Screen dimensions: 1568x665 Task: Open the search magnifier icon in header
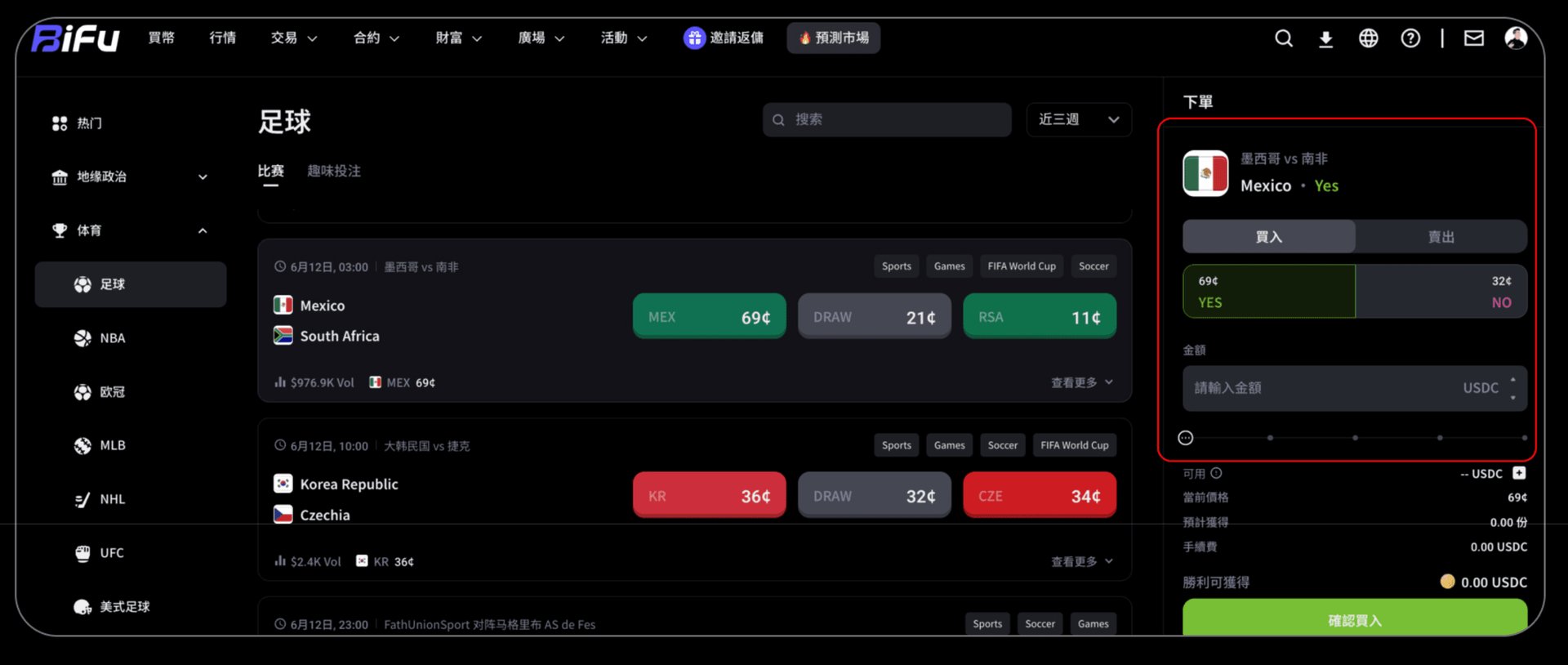1284,38
